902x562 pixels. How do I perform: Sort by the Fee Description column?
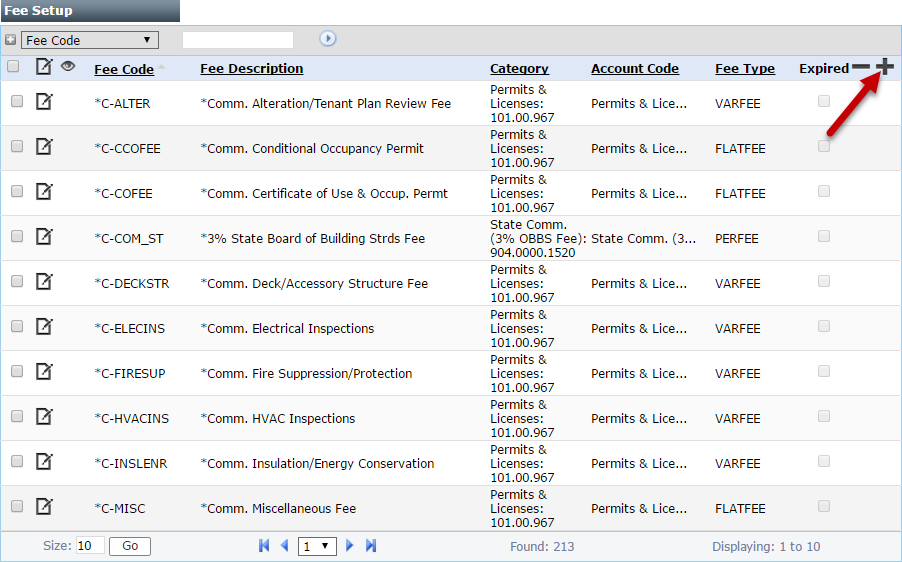pyautogui.click(x=251, y=69)
